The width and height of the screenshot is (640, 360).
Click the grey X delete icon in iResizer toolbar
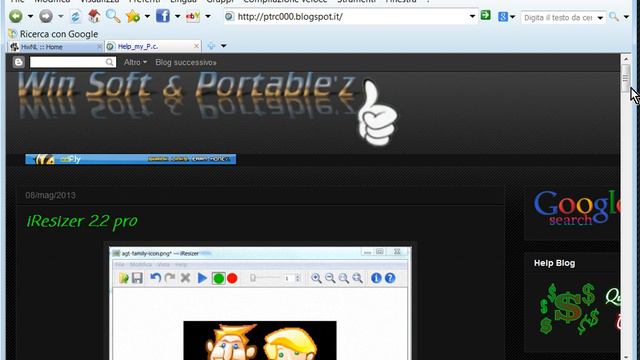185,278
